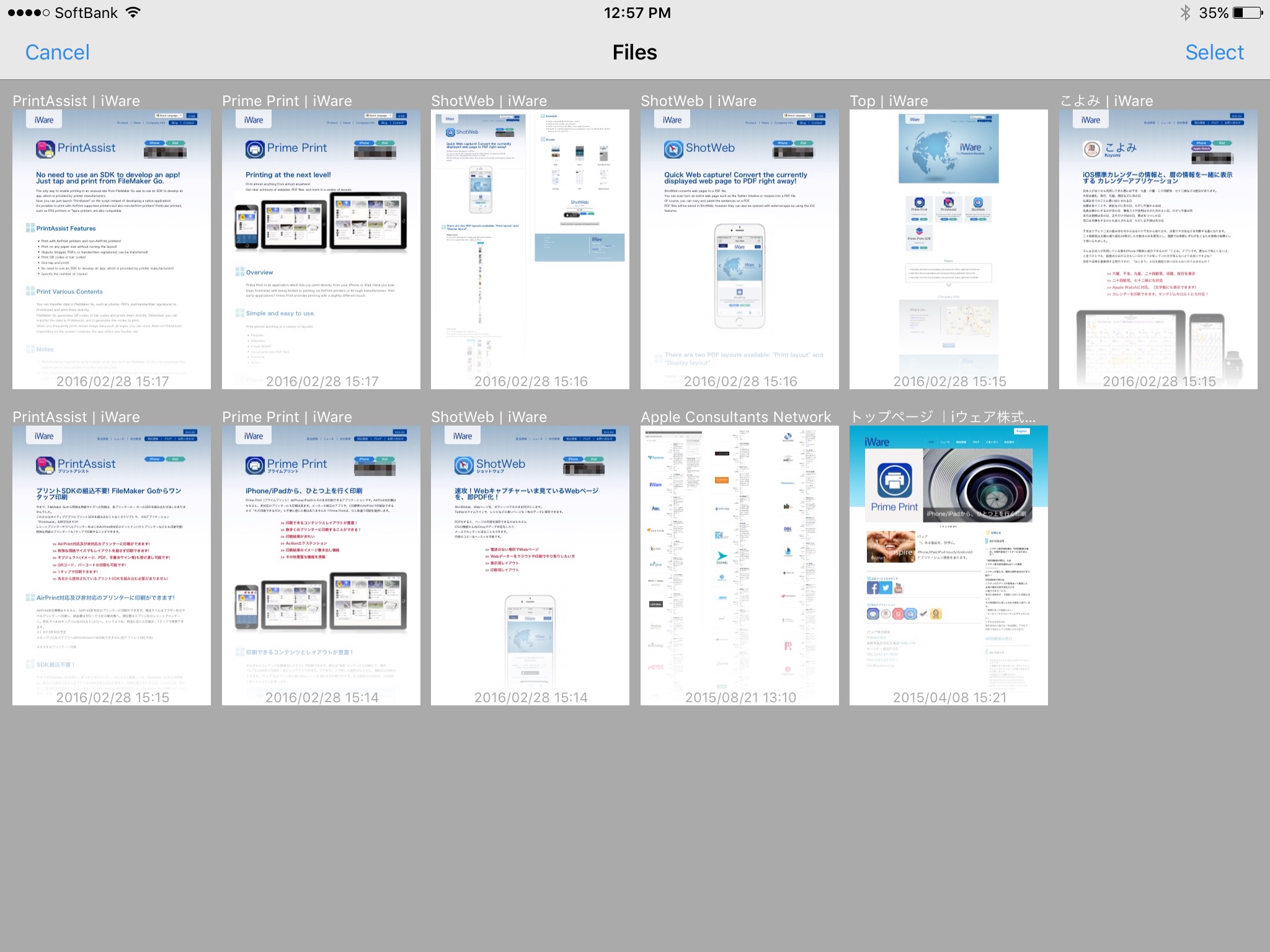Open ShotWeb file showing Quick Web capture
This screenshot has width=1270, height=952.
(x=739, y=249)
